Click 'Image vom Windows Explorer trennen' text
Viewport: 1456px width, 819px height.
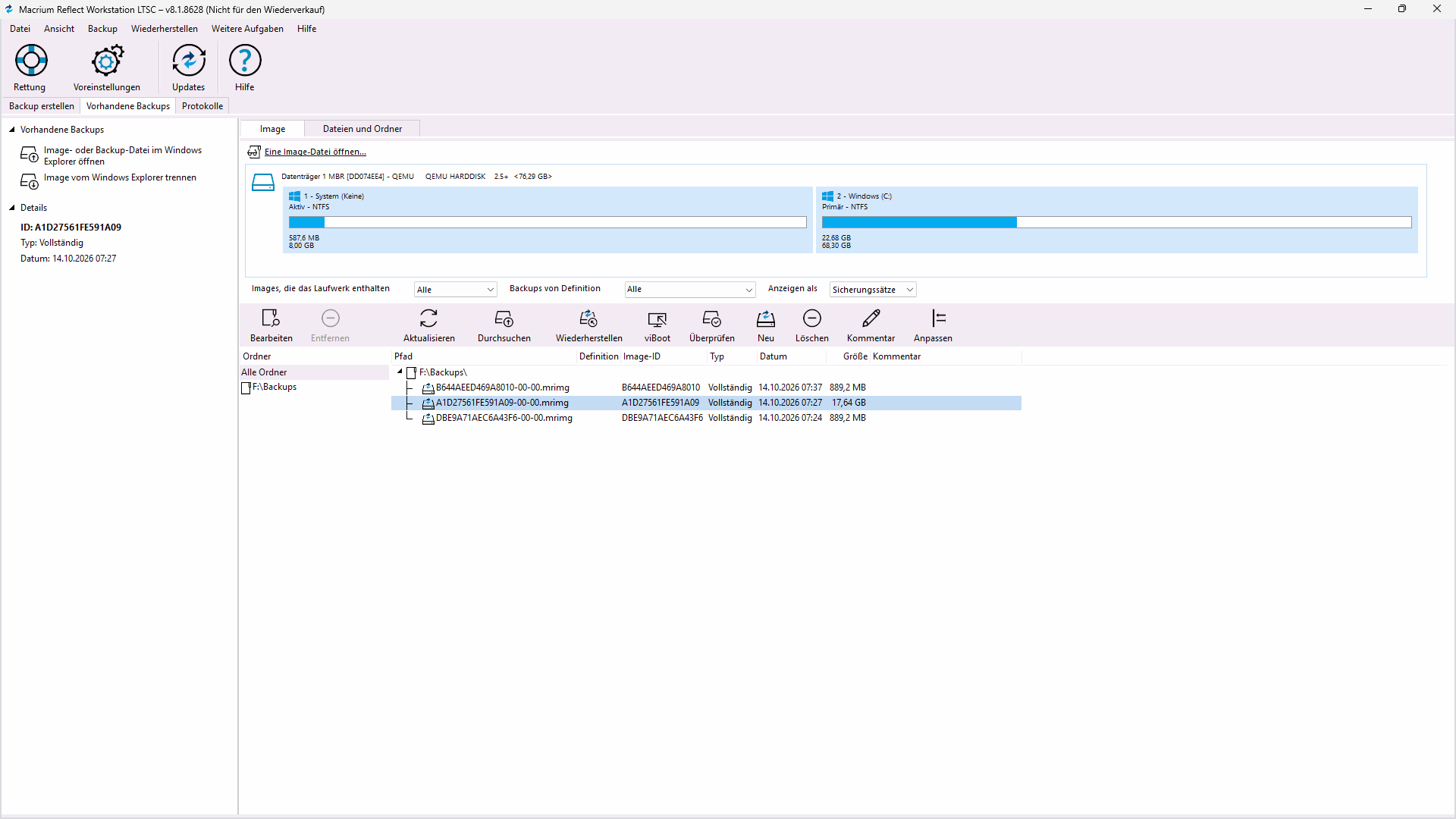pyautogui.click(x=120, y=177)
